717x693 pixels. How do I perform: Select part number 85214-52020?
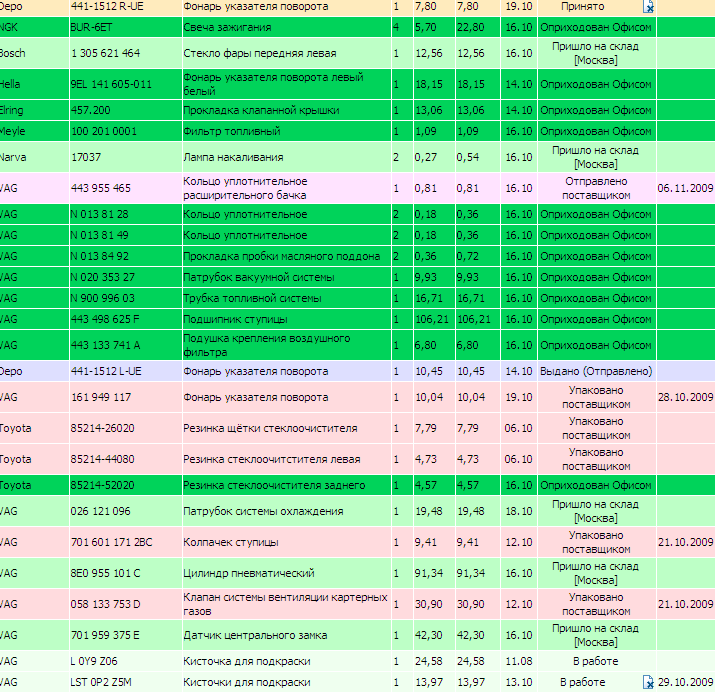tap(102, 485)
